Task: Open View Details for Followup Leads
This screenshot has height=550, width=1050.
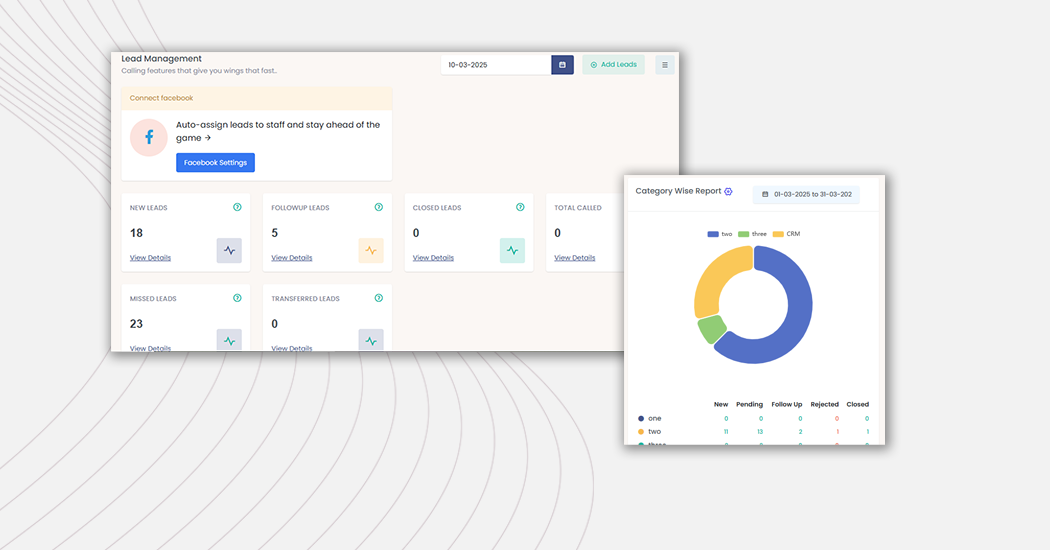Action: click(x=291, y=258)
